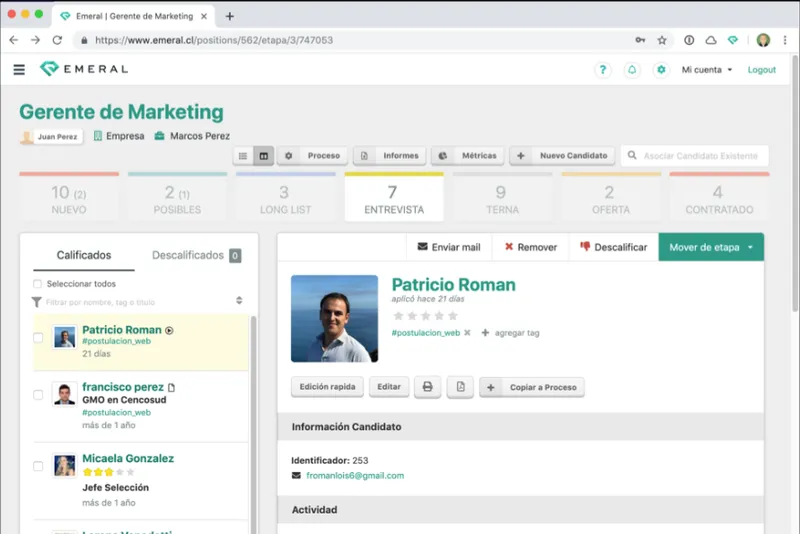Set Micaela Gonzalez rating to five stars

130,472
